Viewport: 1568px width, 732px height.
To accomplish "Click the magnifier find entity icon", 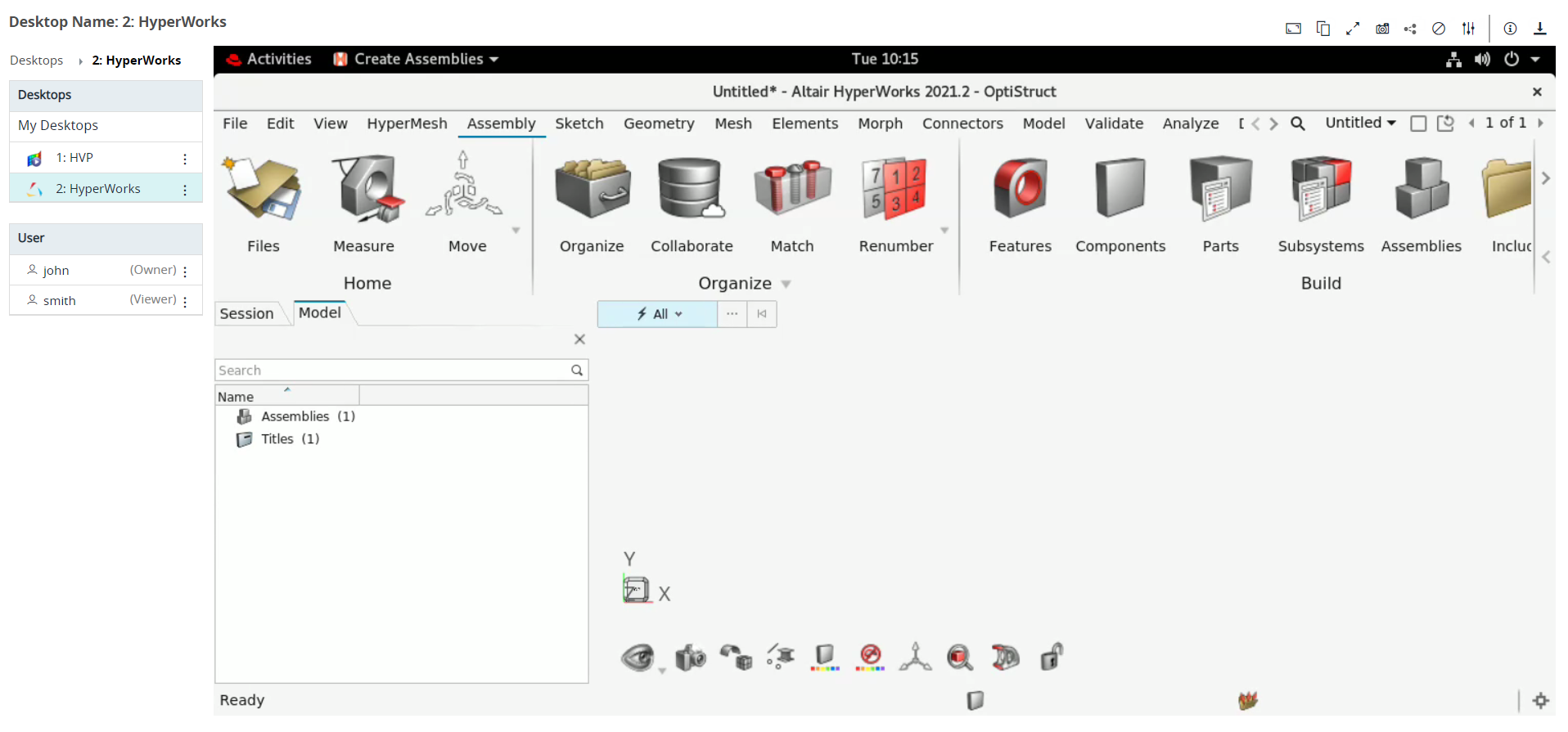I will (960, 657).
